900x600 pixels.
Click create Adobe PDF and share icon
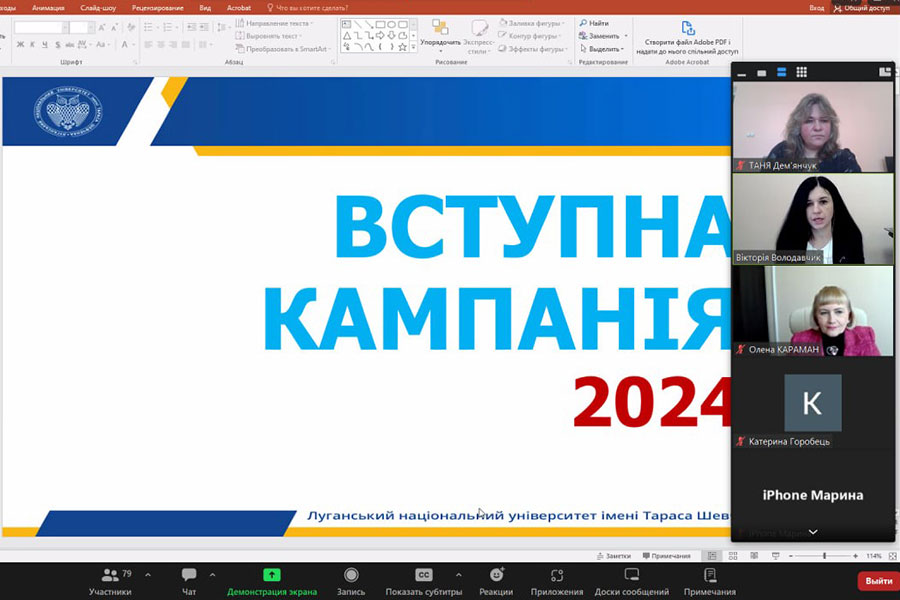coord(688,28)
